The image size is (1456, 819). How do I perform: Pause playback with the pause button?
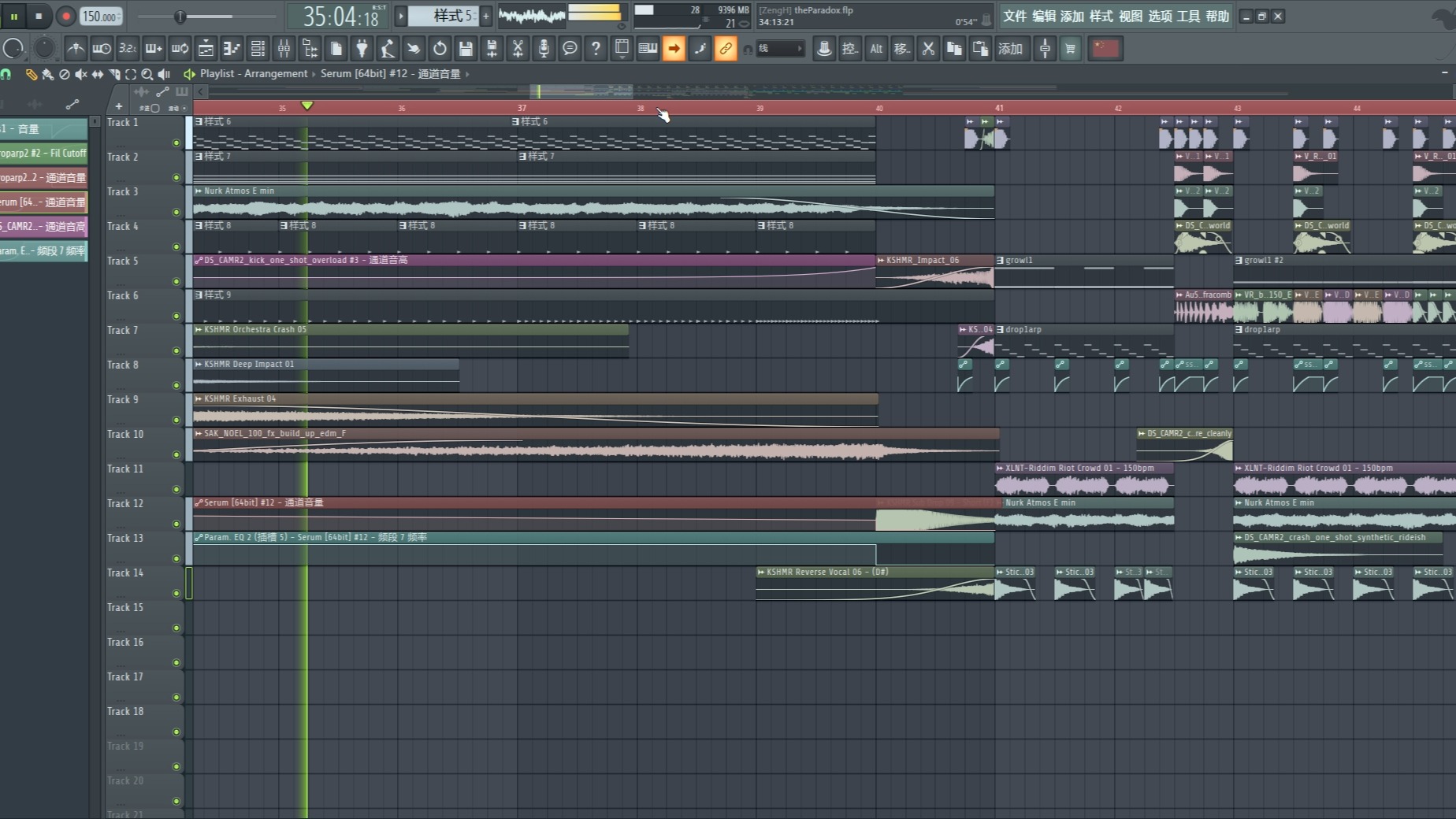[13, 16]
